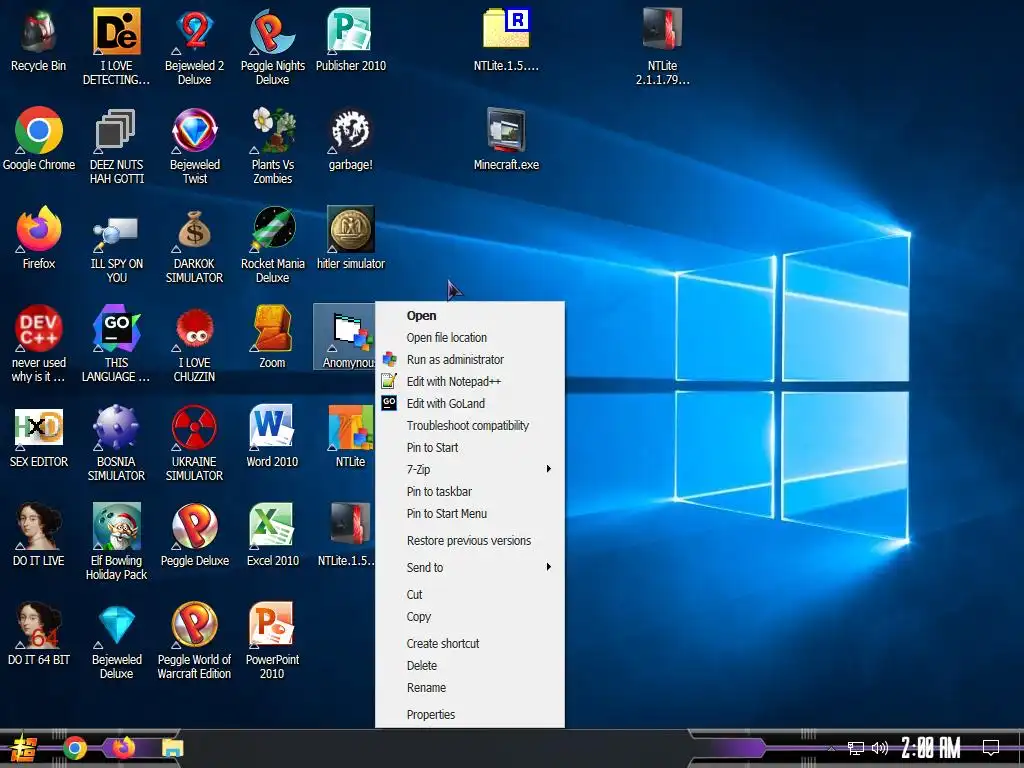Image resolution: width=1024 pixels, height=768 pixels.
Task: Select the DO IT 64 BIT icon
Action: click(39, 634)
